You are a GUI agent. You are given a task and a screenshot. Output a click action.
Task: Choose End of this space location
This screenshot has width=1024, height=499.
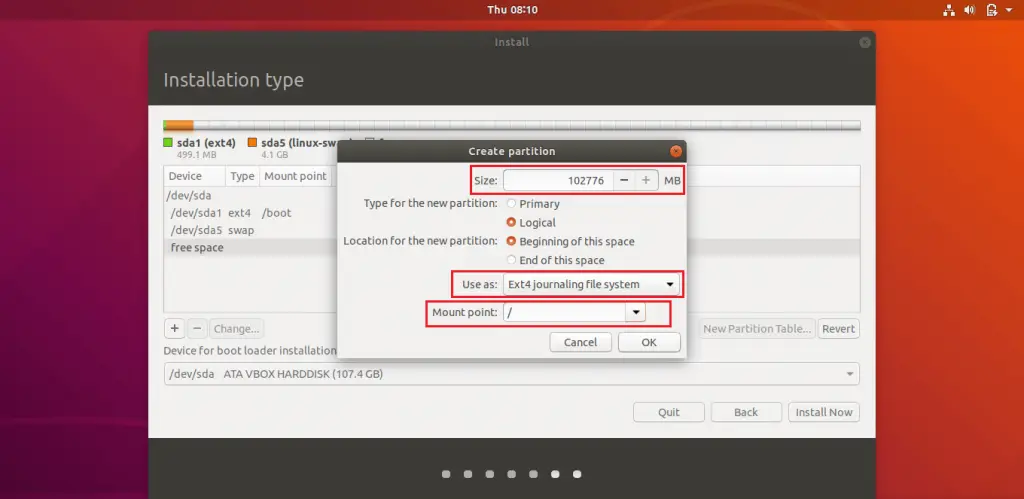(x=512, y=261)
